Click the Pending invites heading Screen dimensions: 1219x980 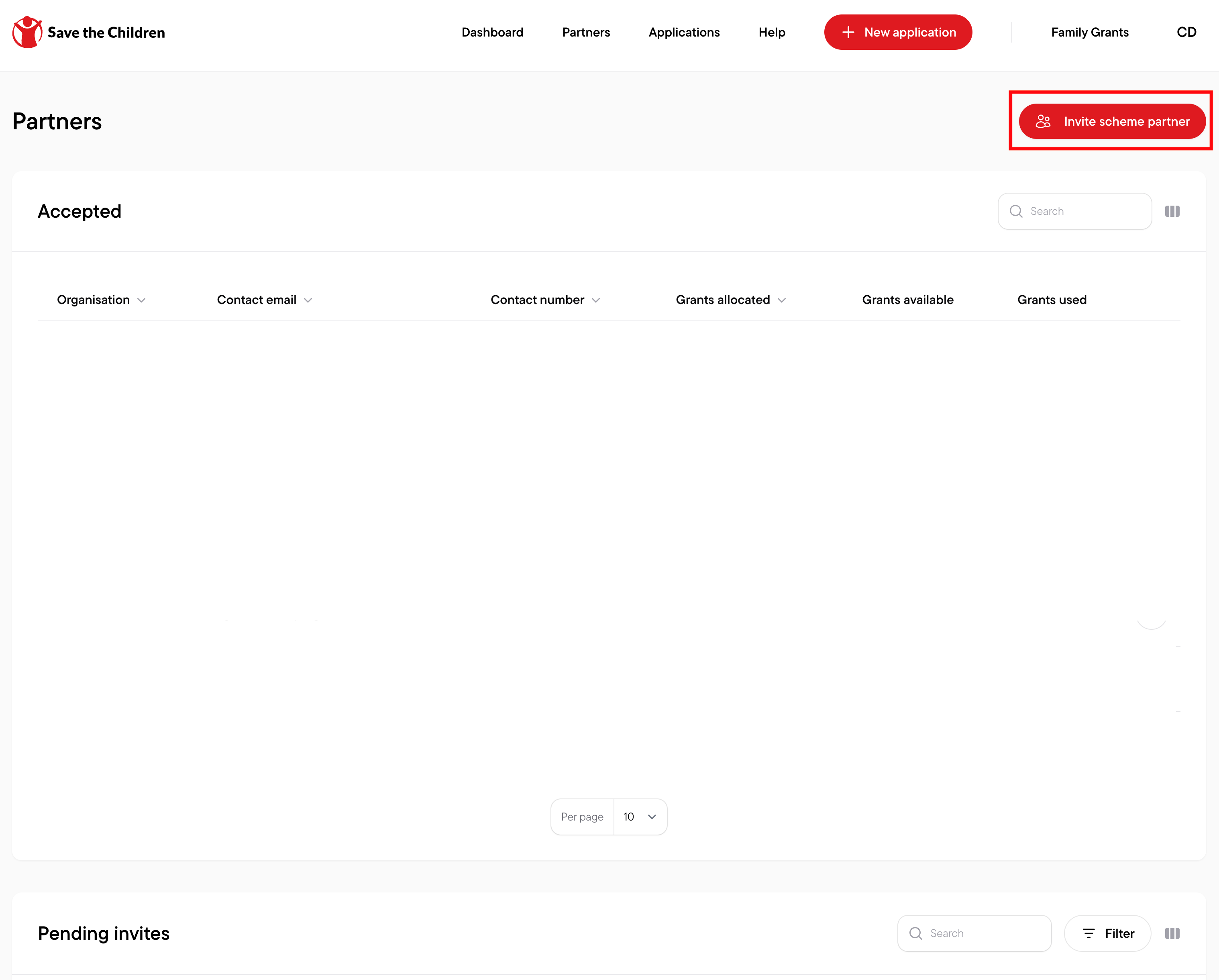click(104, 933)
